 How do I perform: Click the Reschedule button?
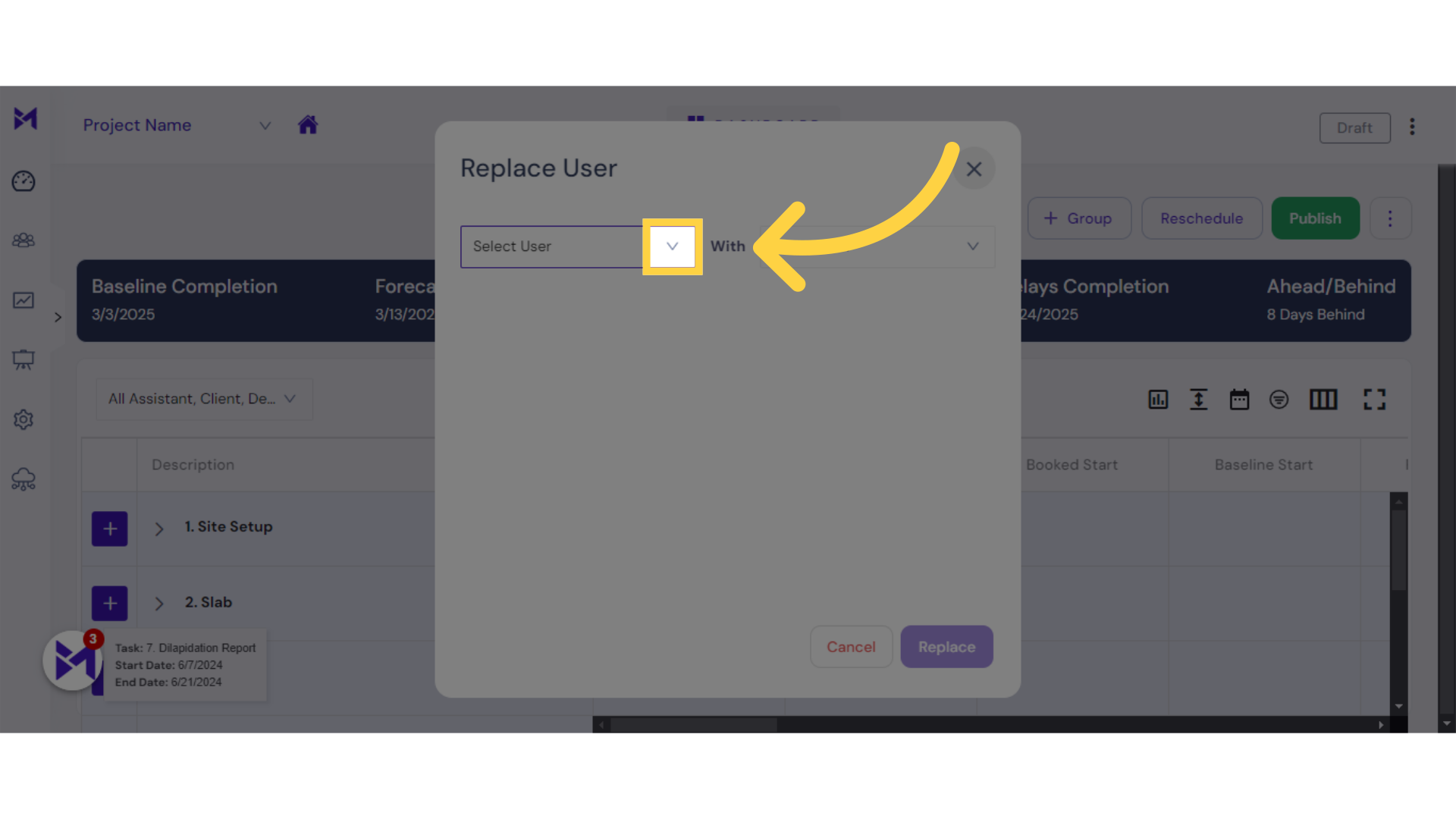1201,218
